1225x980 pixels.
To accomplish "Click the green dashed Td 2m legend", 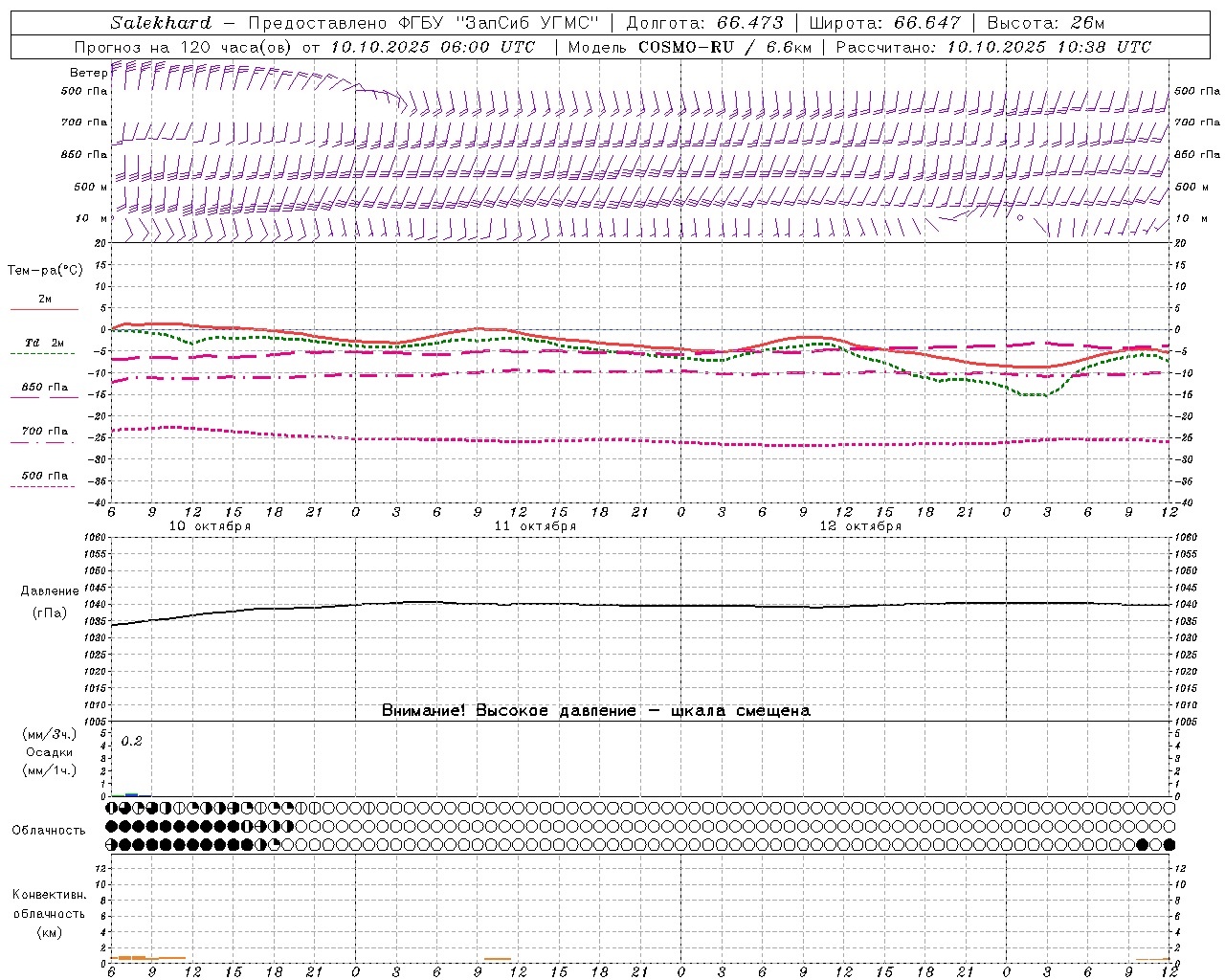I will pyautogui.click(x=44, y=353).
